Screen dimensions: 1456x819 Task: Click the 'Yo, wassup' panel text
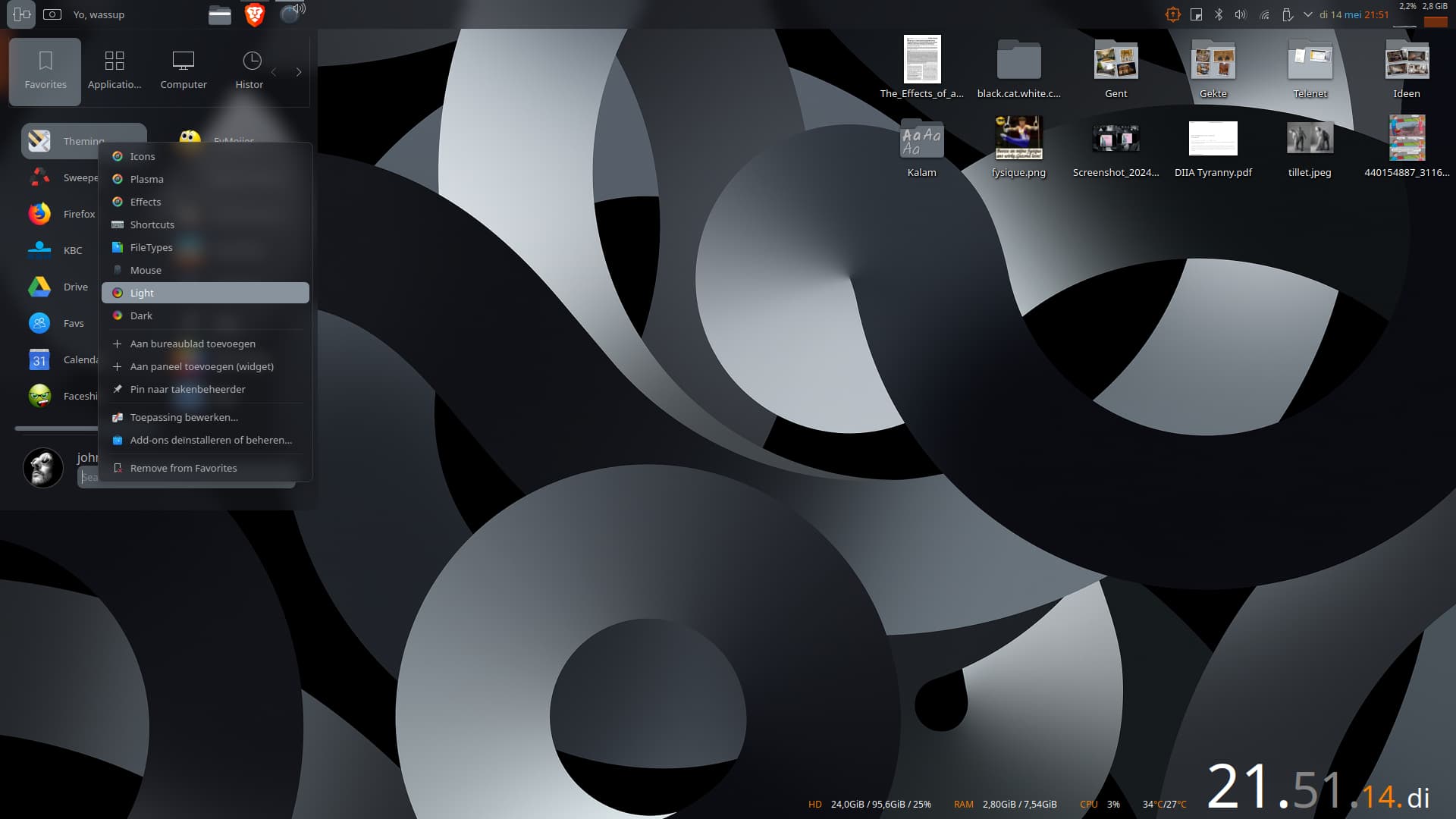point(99,14)
